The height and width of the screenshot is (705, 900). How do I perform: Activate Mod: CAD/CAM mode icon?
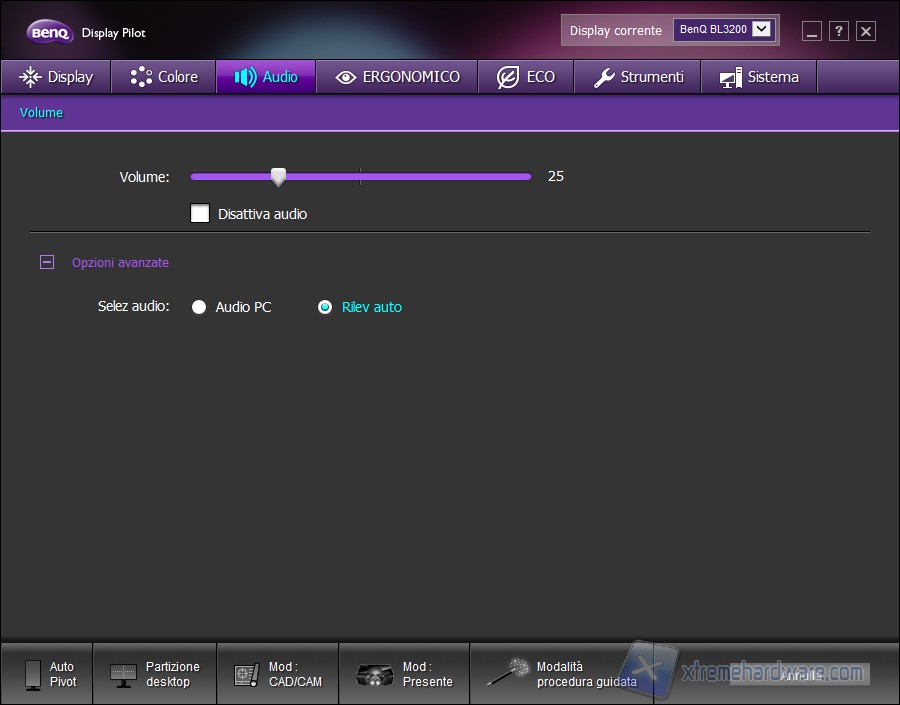click(x=246, y=675)
